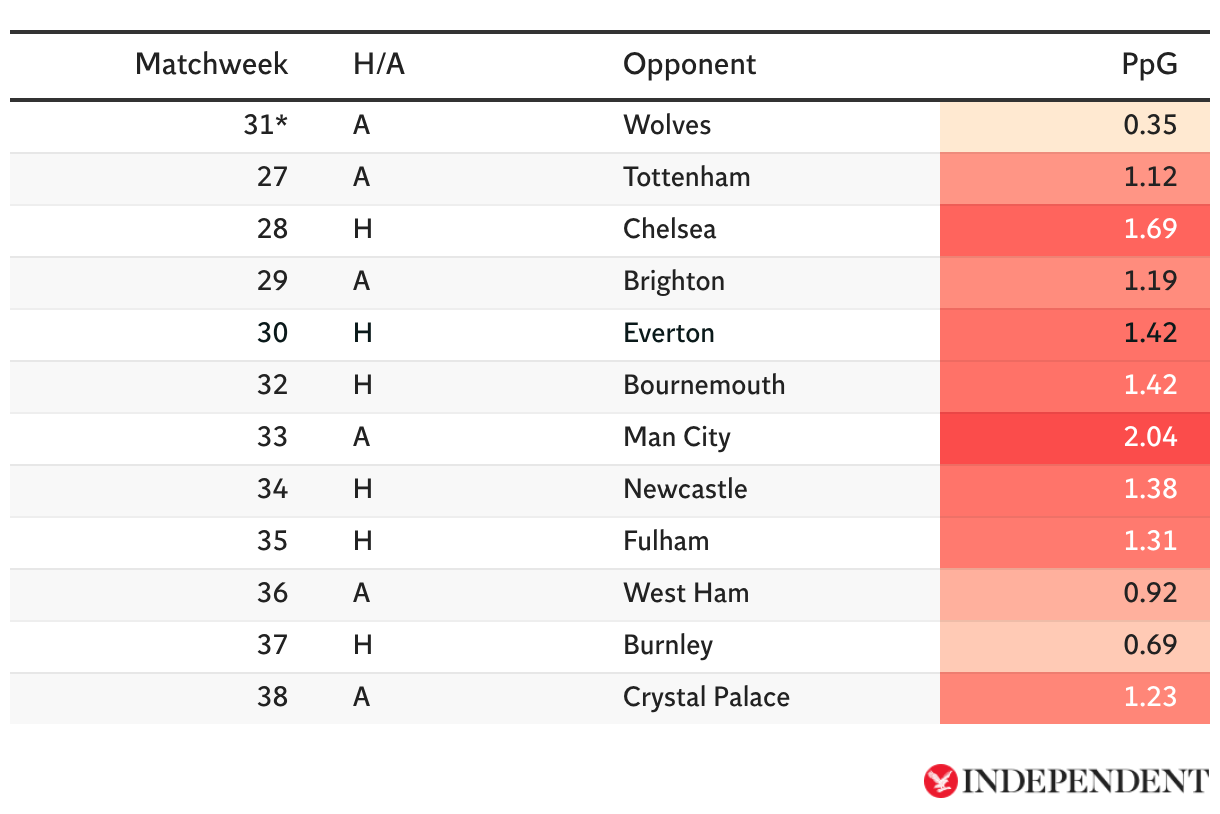This screenshot has width=1220, height=814.
Task: Click the Fulham opponent name
Action: [666, 541]
